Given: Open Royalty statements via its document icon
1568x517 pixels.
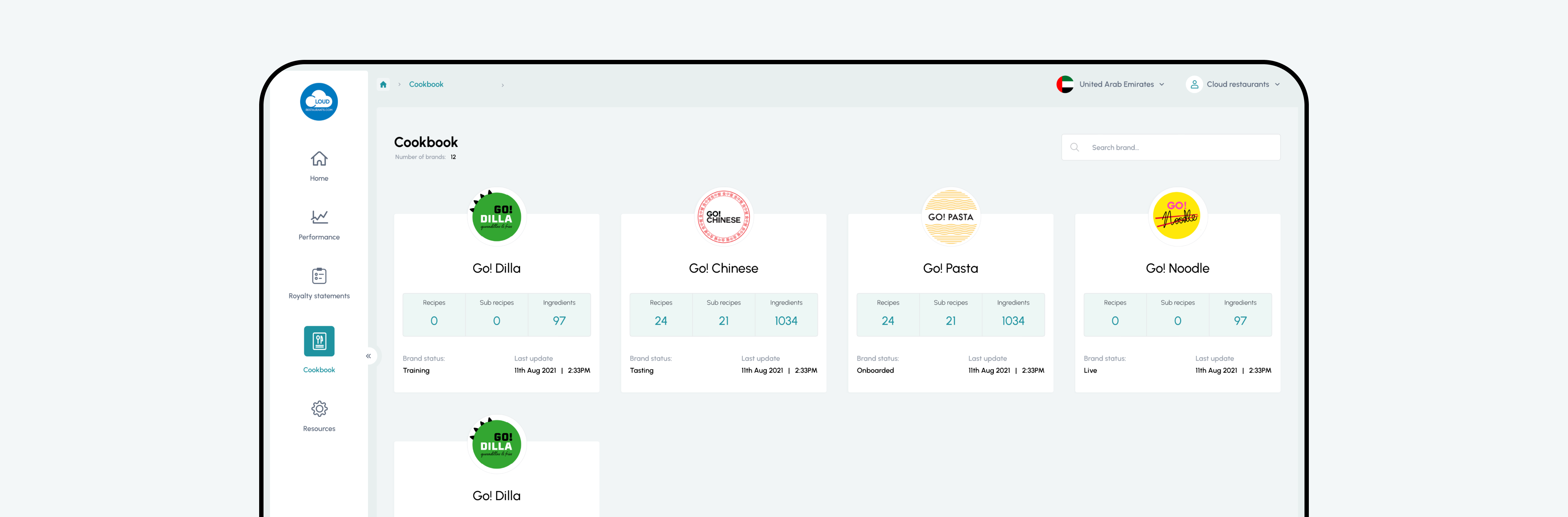Looking at the screenshot, I should click(x=319, y=276).
